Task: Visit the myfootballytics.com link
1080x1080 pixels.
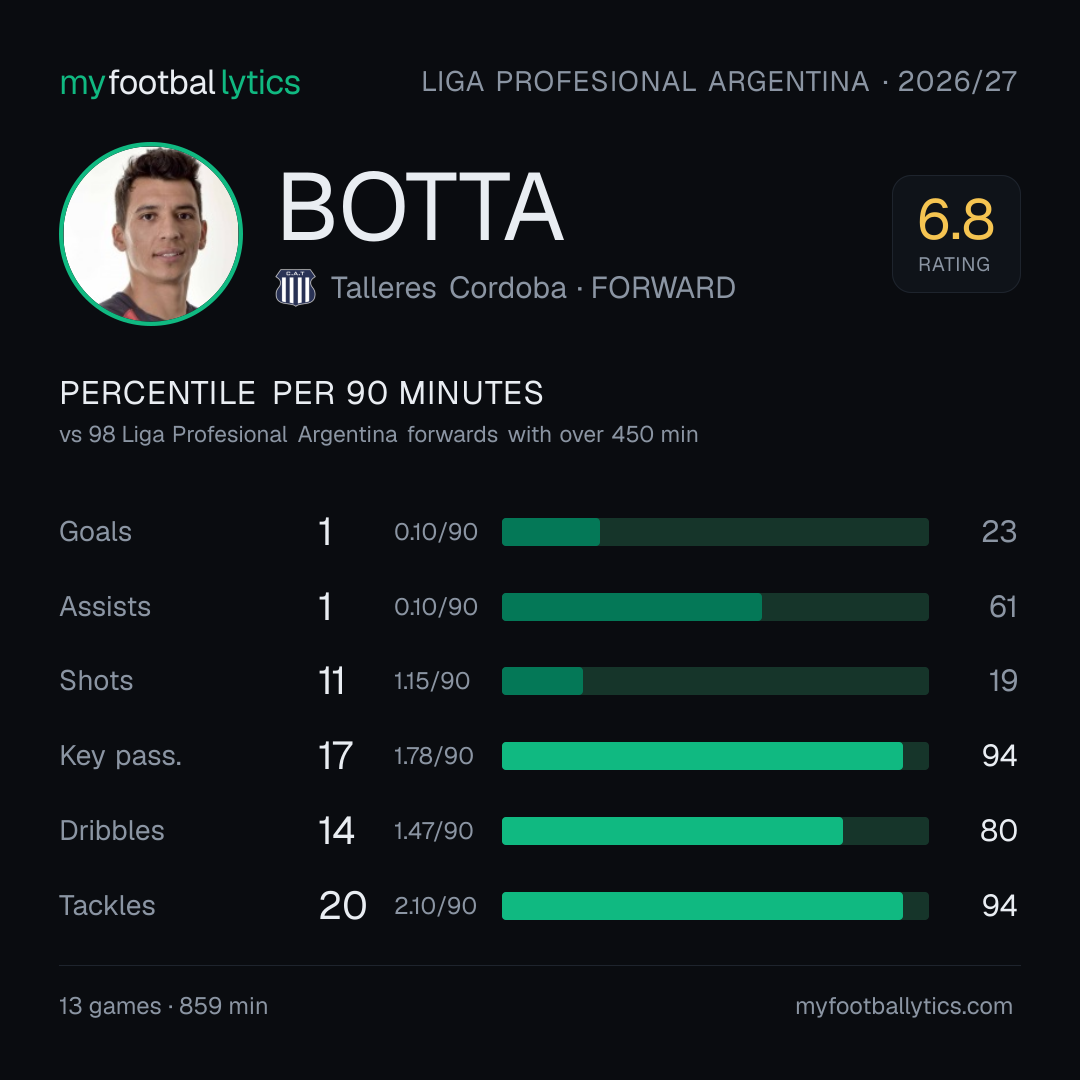Action: point(904,1006)
